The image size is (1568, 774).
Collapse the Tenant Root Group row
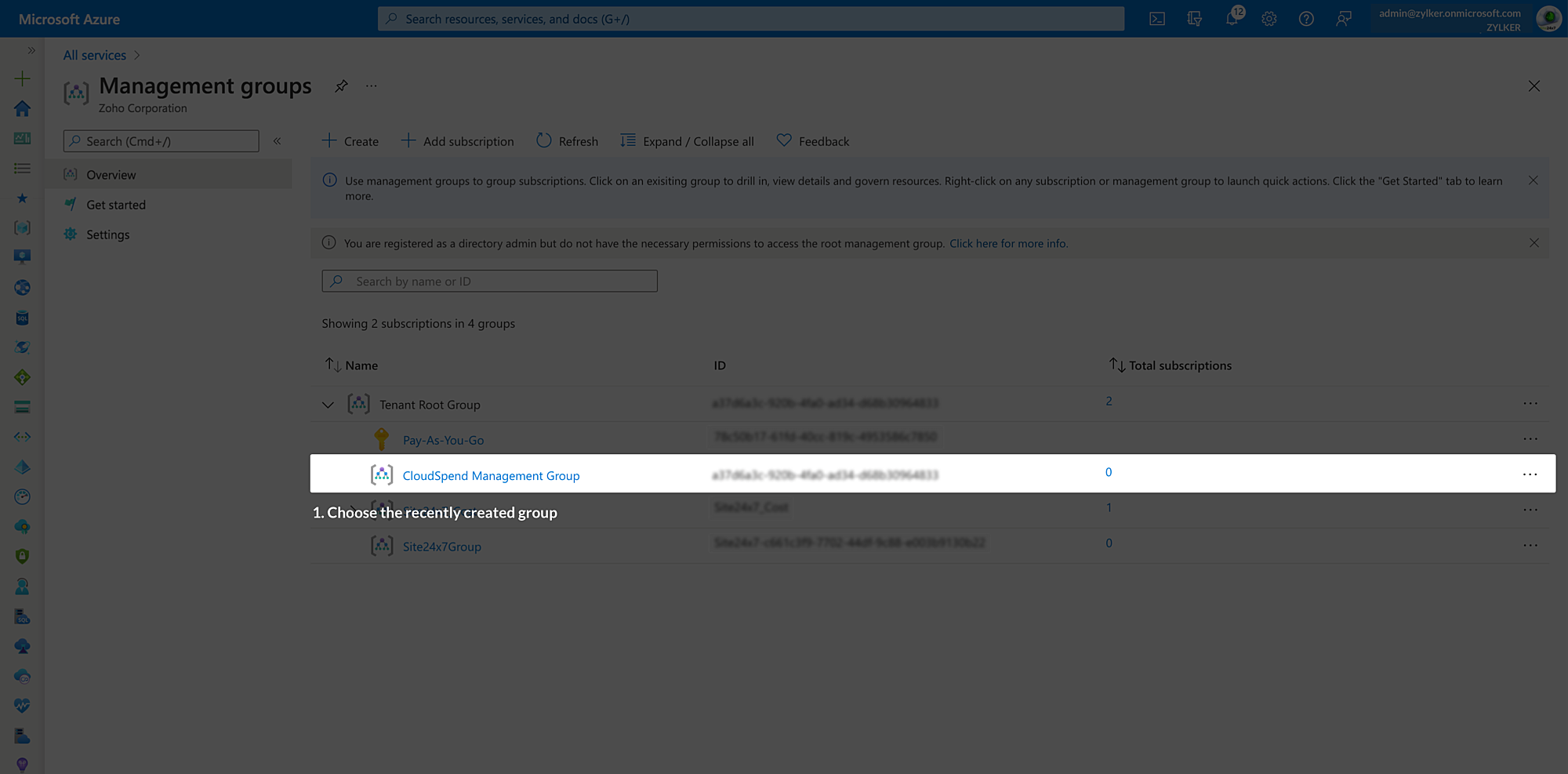(328, 404)
